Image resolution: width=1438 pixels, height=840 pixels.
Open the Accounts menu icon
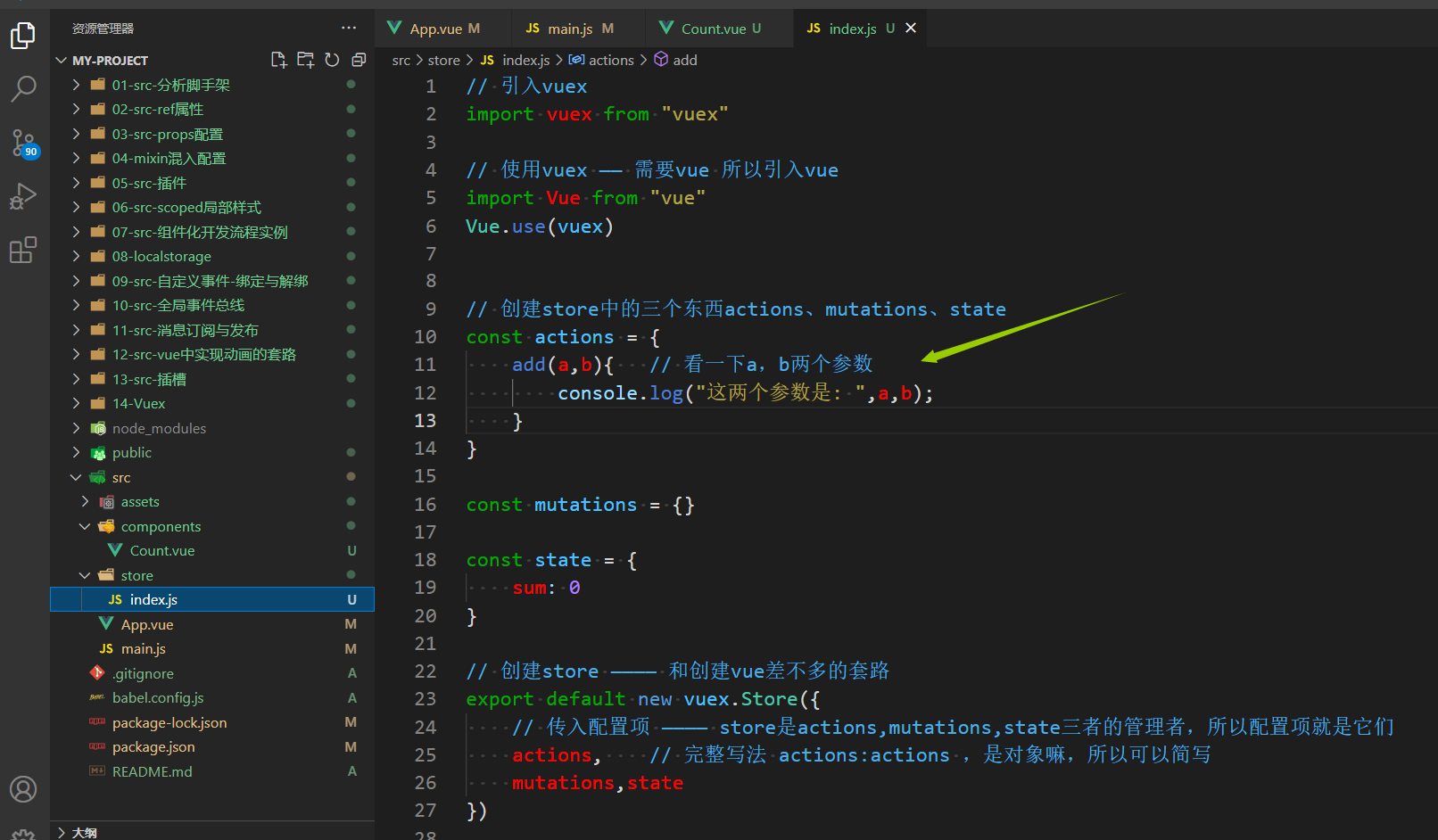(23, 789)
